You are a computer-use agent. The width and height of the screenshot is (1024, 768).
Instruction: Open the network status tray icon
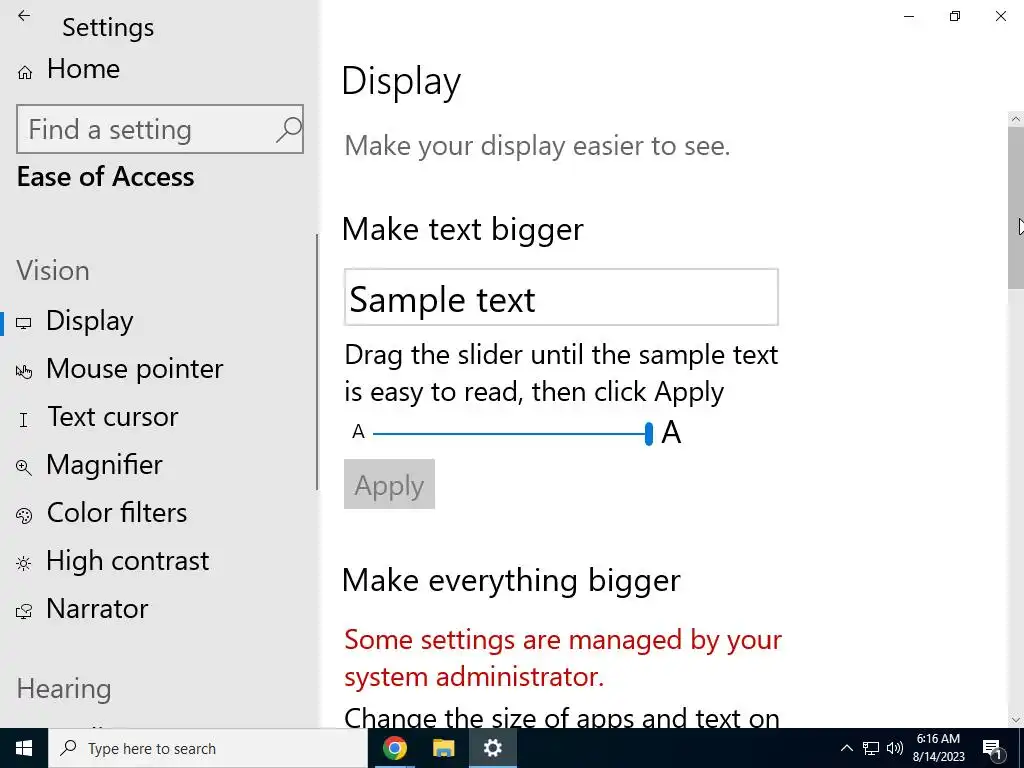(x=871, y=748)
